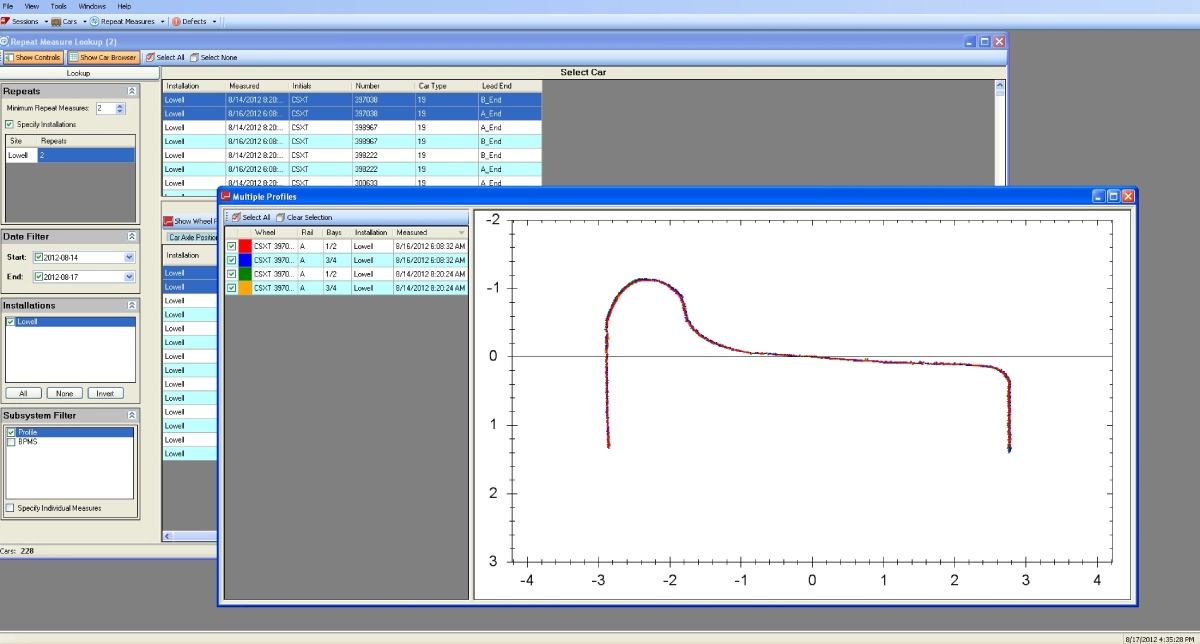Check the BPMS subsystem checkbox
Viewport: 1200px width, 644px height.
[11, 441]
